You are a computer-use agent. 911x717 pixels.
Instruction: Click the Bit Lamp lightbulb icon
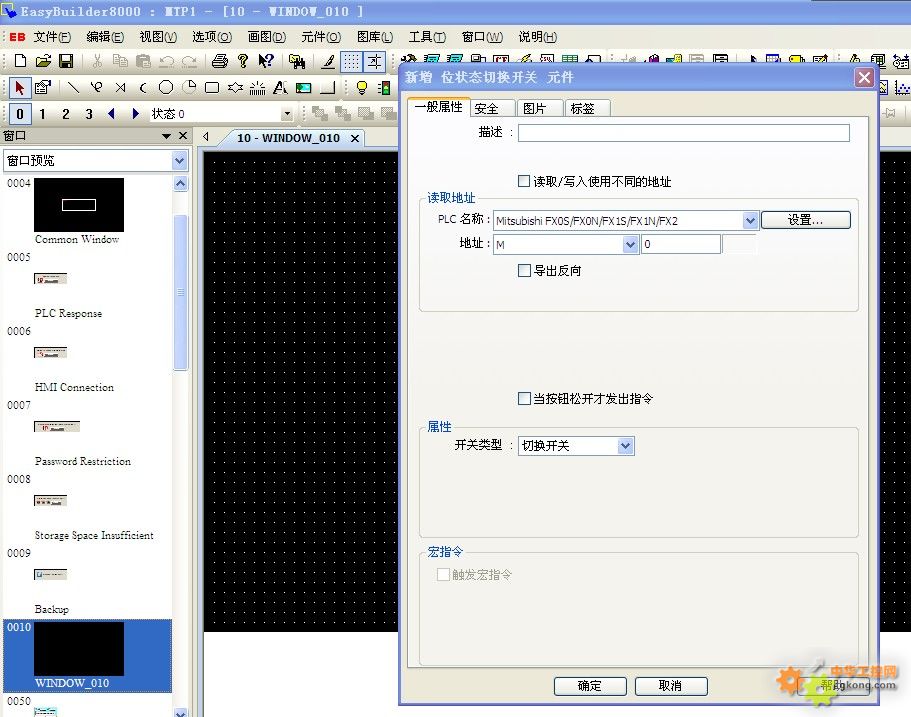click(361, 88)
